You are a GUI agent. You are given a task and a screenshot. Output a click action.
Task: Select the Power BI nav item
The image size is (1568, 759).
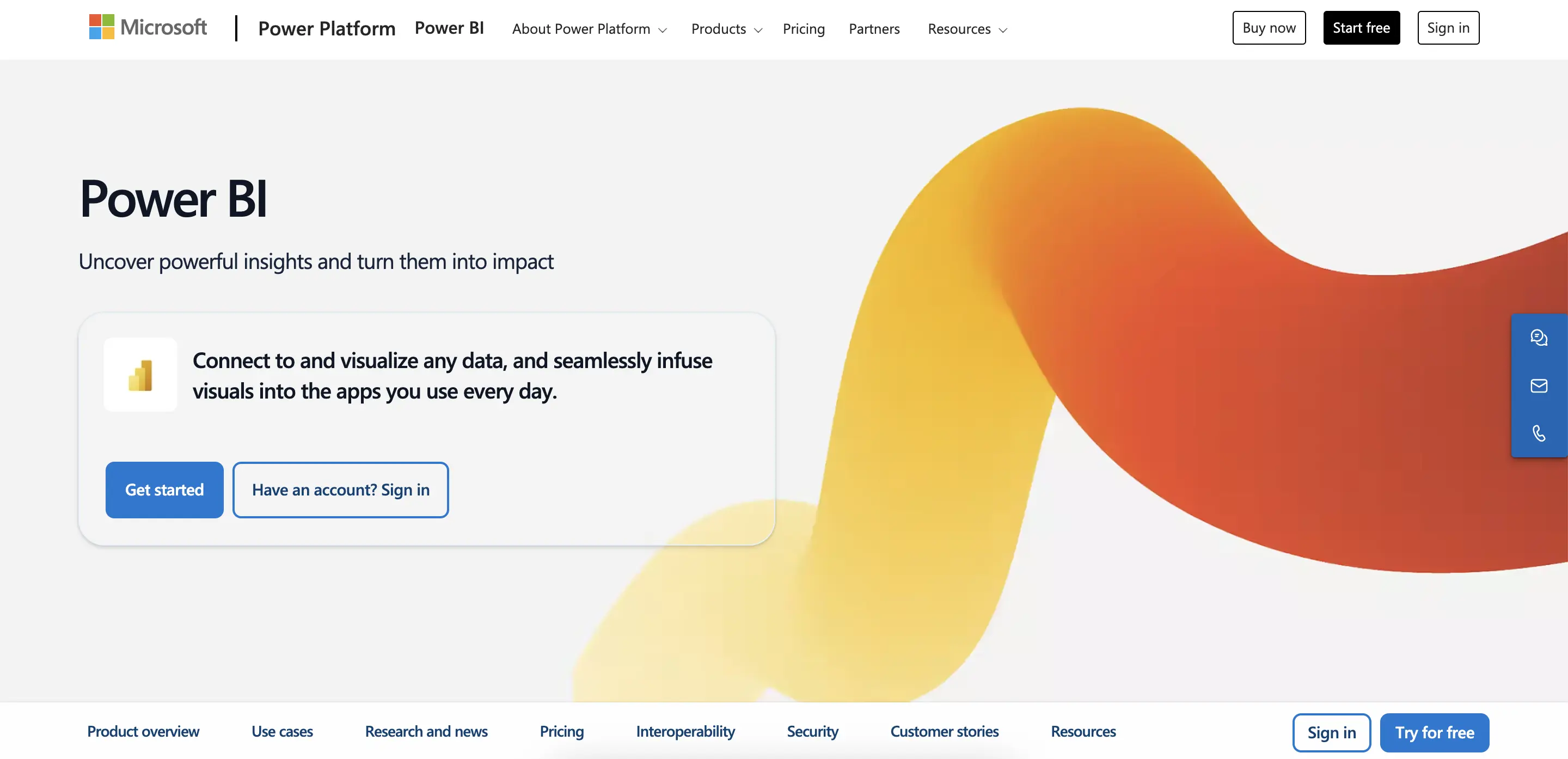(x=450, y=28)
